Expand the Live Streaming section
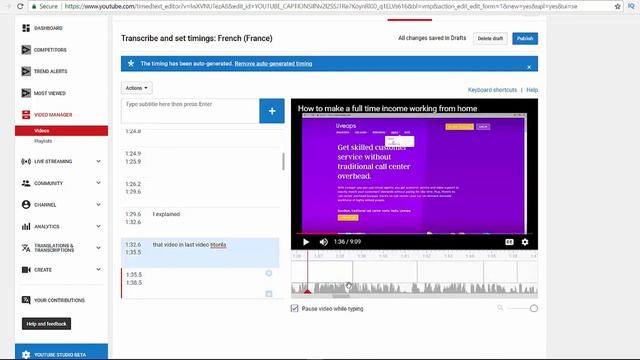This screenshot has width=640, height=360. tap(98, 161)
